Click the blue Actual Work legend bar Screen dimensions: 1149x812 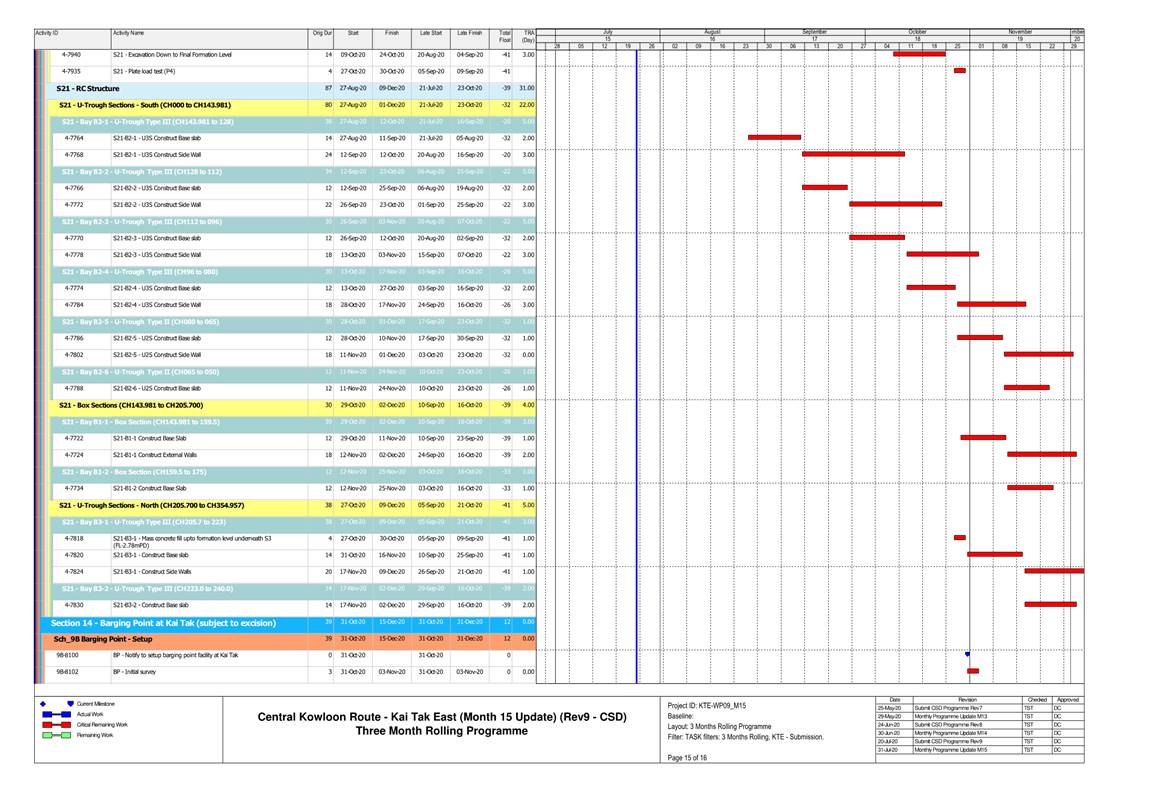tap(56, 714)
